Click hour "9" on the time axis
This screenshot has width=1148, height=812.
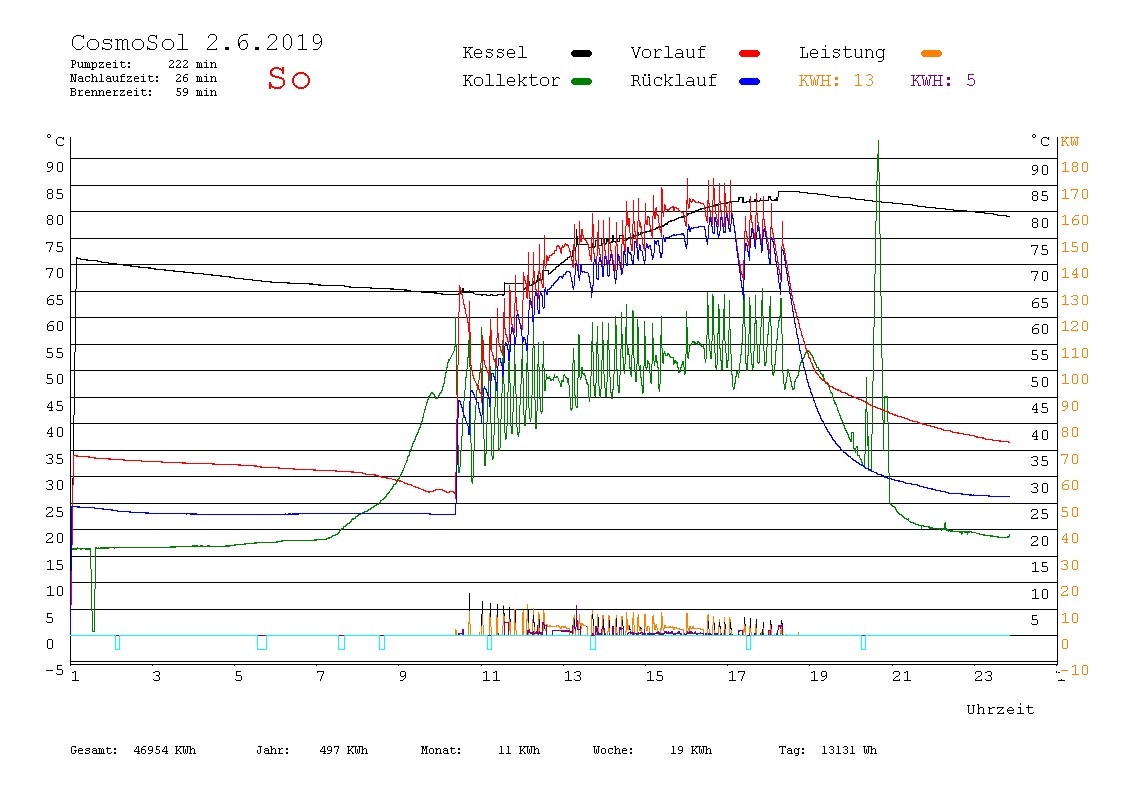tap(403, 676)
